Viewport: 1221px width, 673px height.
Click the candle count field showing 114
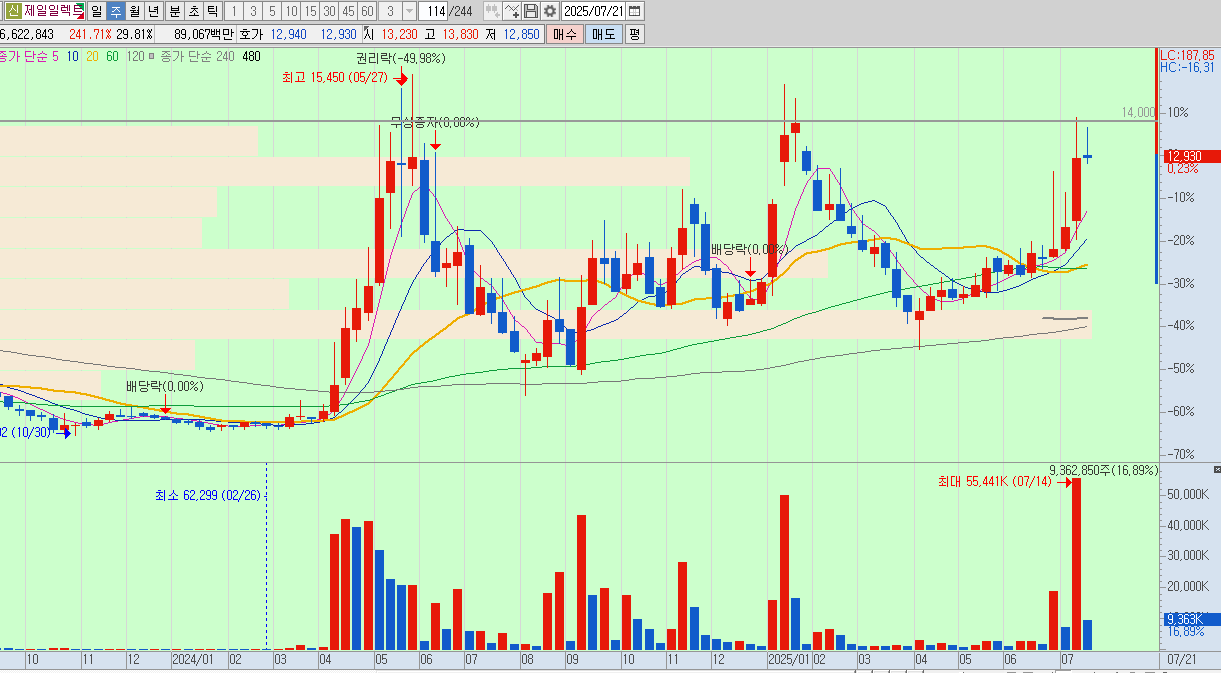coord(433,11)
